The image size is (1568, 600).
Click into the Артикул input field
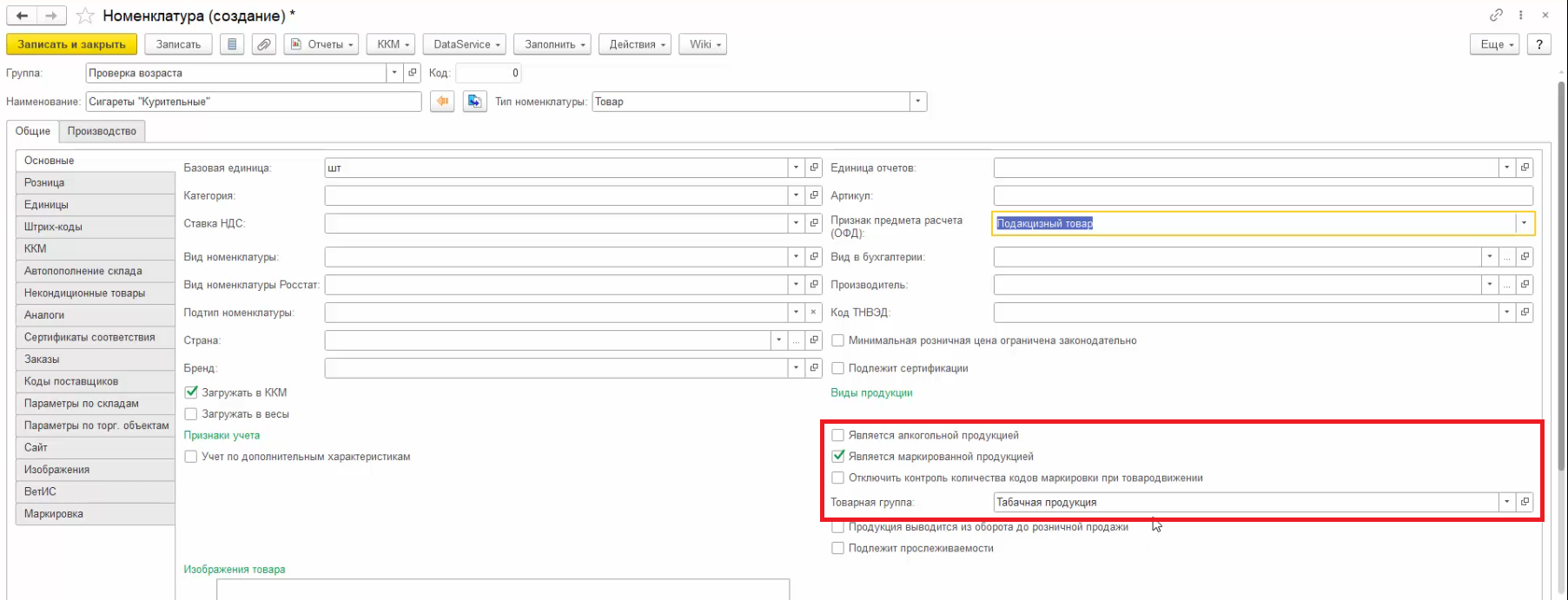(1262, 195)
